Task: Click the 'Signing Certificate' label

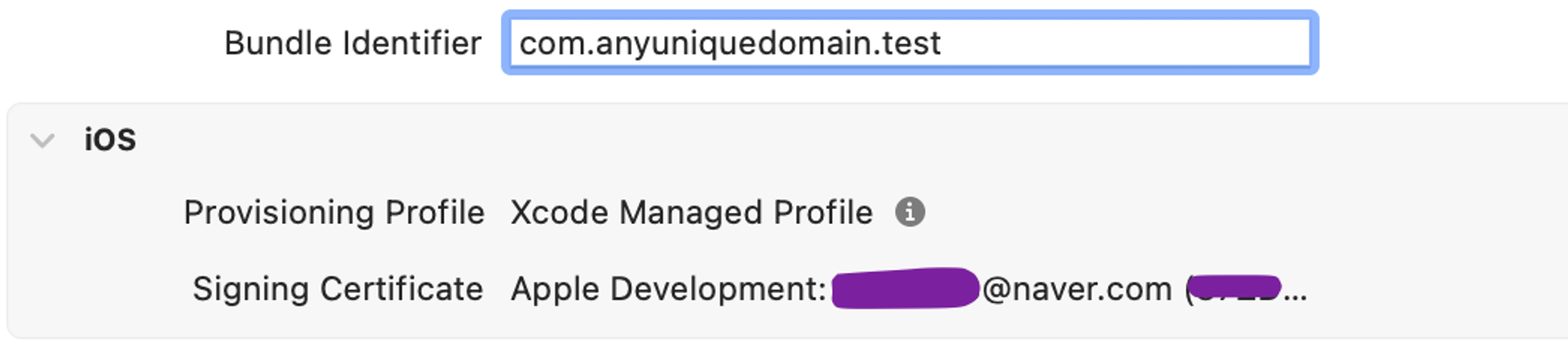Action: pos(338,289)
